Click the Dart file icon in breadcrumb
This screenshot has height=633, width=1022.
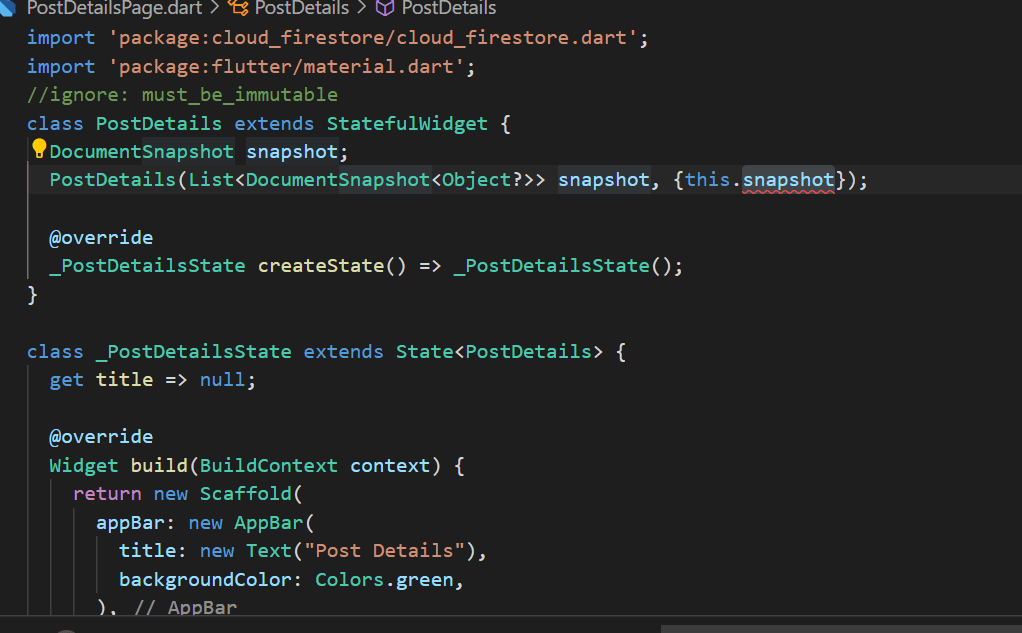click(x=8, y=8)
